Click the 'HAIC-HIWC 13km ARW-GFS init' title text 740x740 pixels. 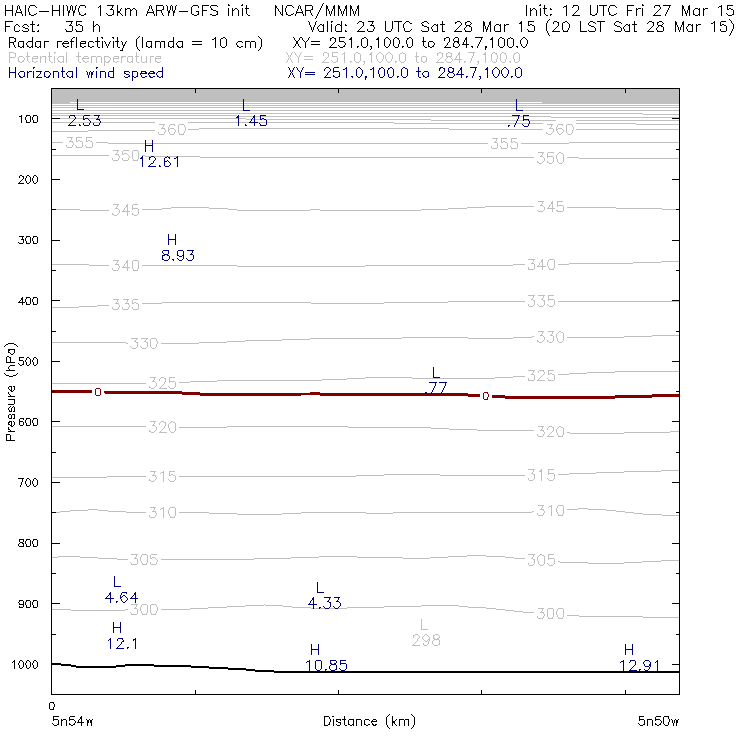127,11
